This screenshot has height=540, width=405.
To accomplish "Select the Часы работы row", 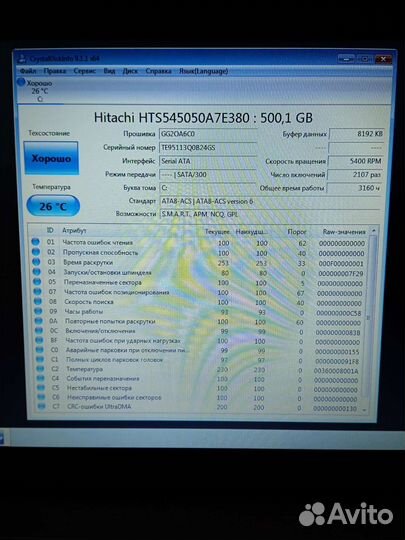I will pos(199,312).
